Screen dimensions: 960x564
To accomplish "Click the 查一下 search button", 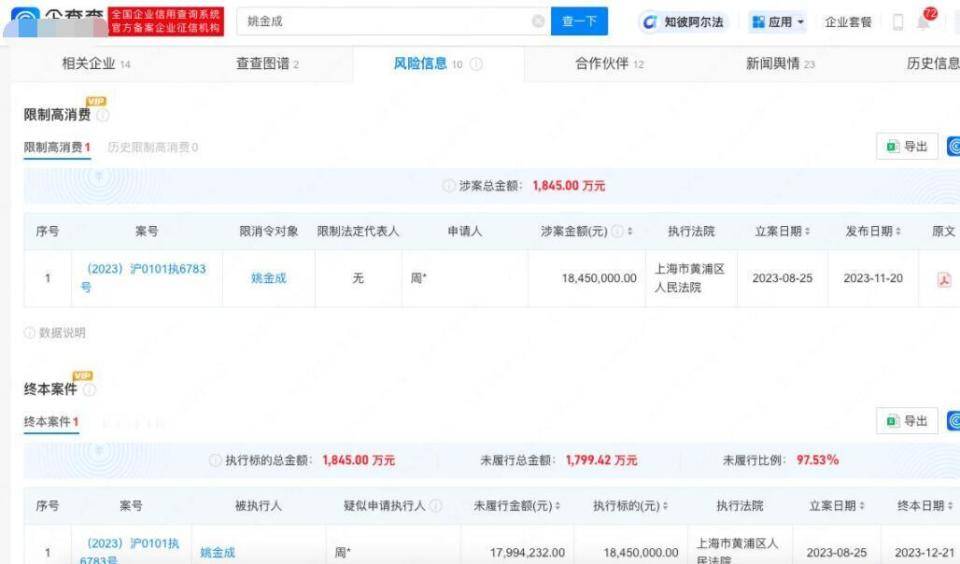I will point(579,21).
